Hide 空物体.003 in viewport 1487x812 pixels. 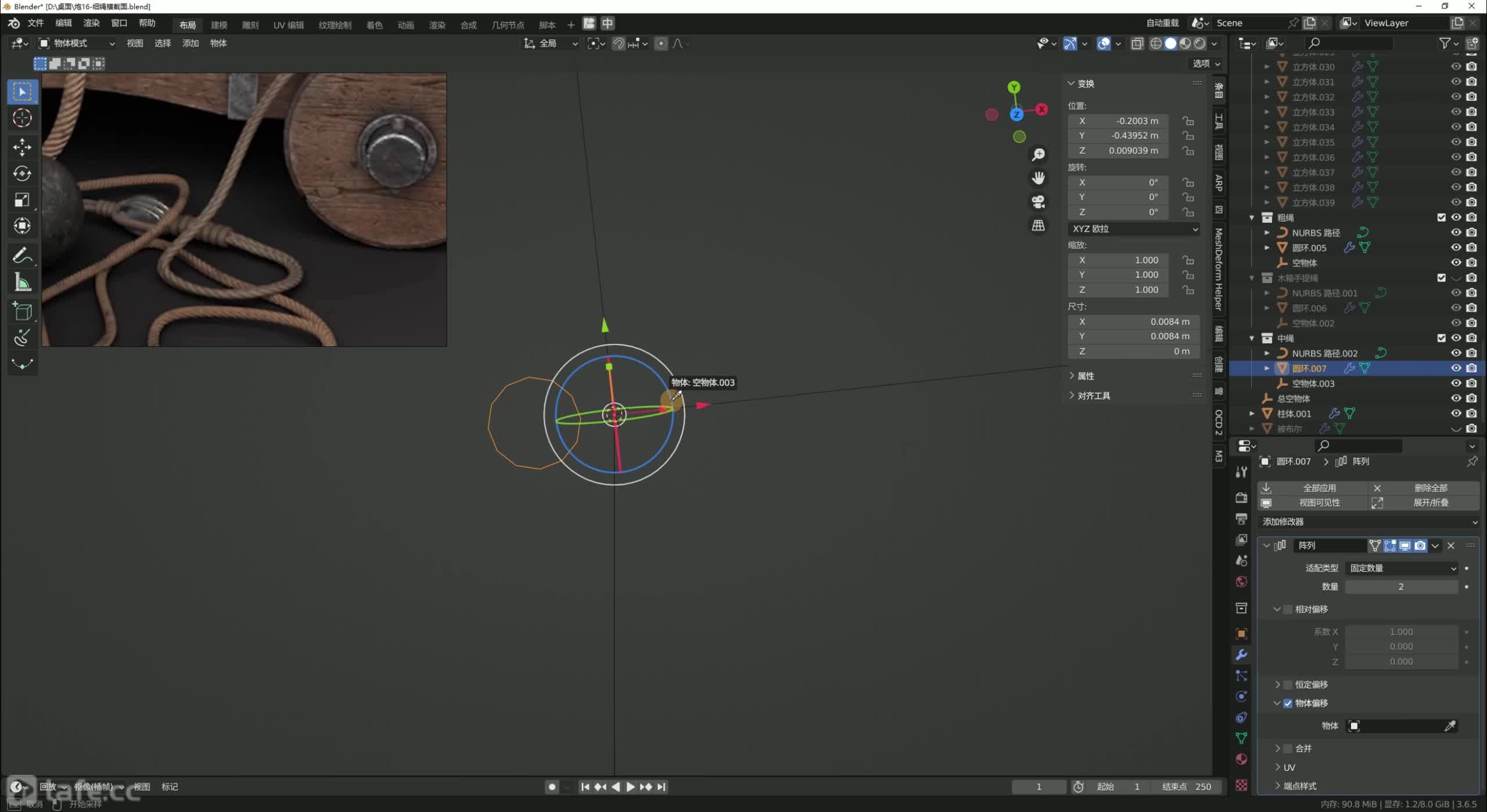pyautogui.click(x=1456, y=383)
